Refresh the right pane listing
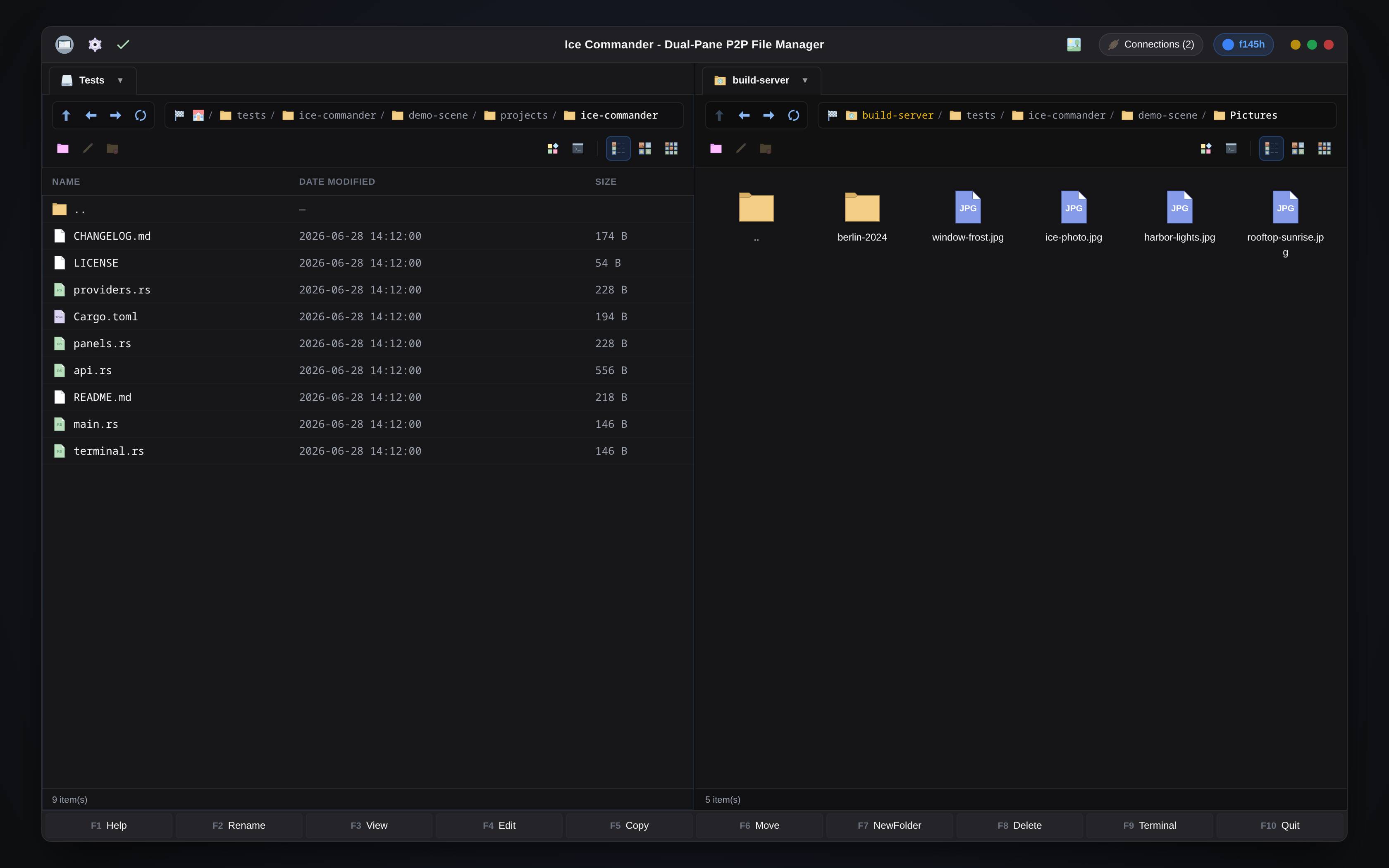The image size is (1389, 868). pyautogui.click(x=794, y=115)
